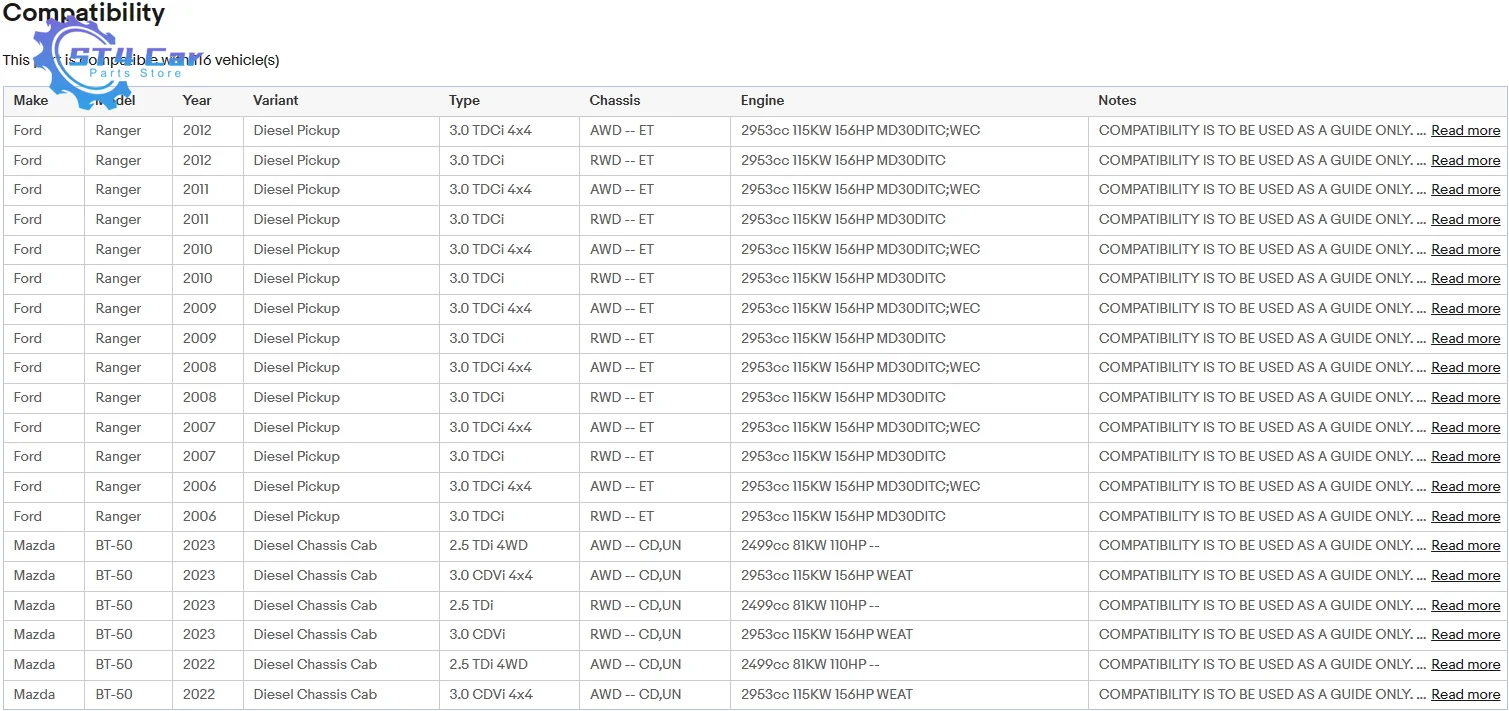Click the Type column header
Screen dimensions: 1509x711
pyautogui.click(x=464, y=100)
